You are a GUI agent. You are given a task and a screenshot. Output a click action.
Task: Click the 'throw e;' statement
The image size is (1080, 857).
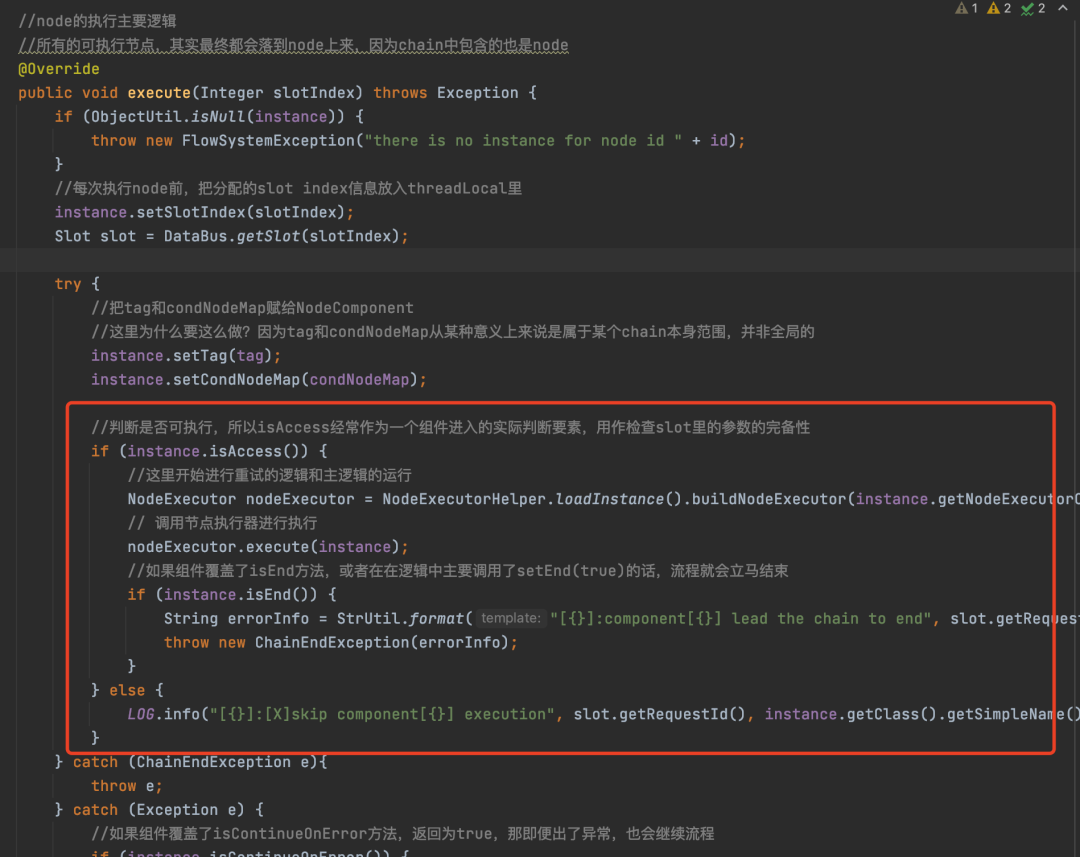click(x=127, y=786)
